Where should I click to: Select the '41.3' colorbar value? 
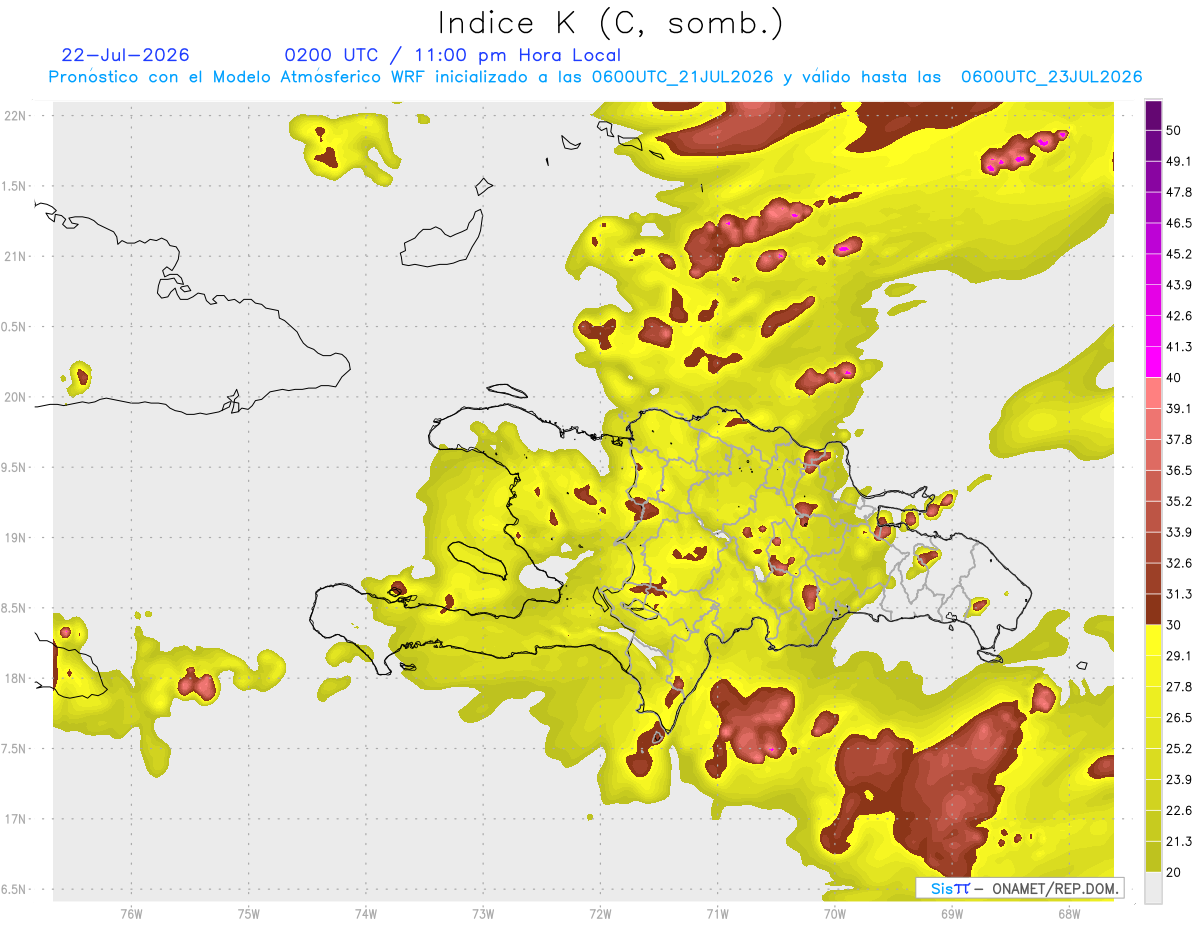click(x=1178, y=347)
